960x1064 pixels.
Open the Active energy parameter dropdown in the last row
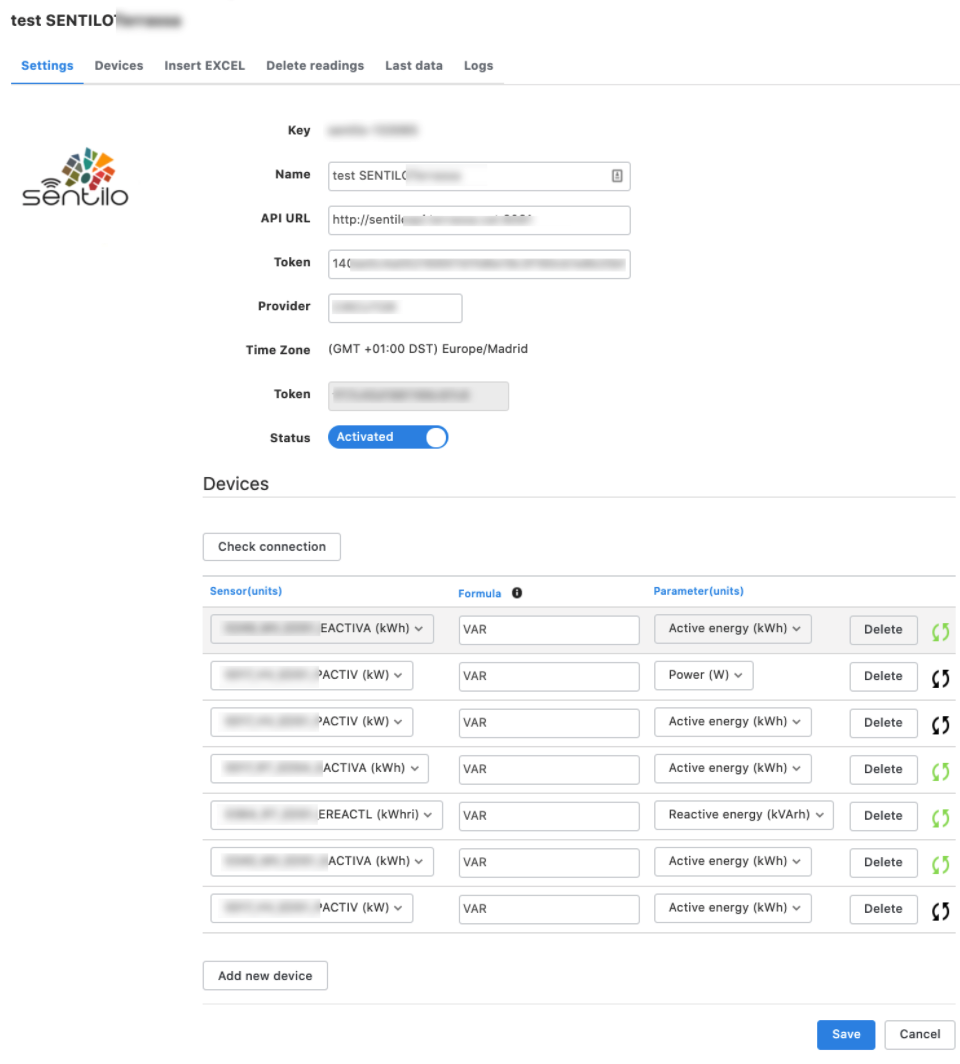pyautogui.click(x=733, y=907)
